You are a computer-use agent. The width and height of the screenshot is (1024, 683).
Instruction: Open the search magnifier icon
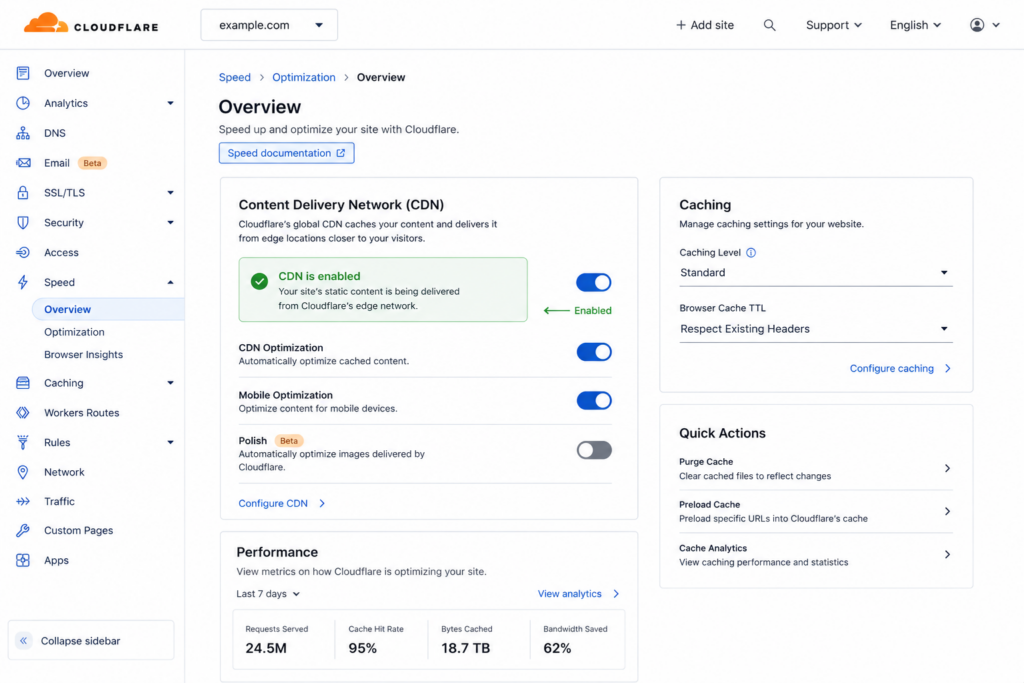tap(769, 25)
